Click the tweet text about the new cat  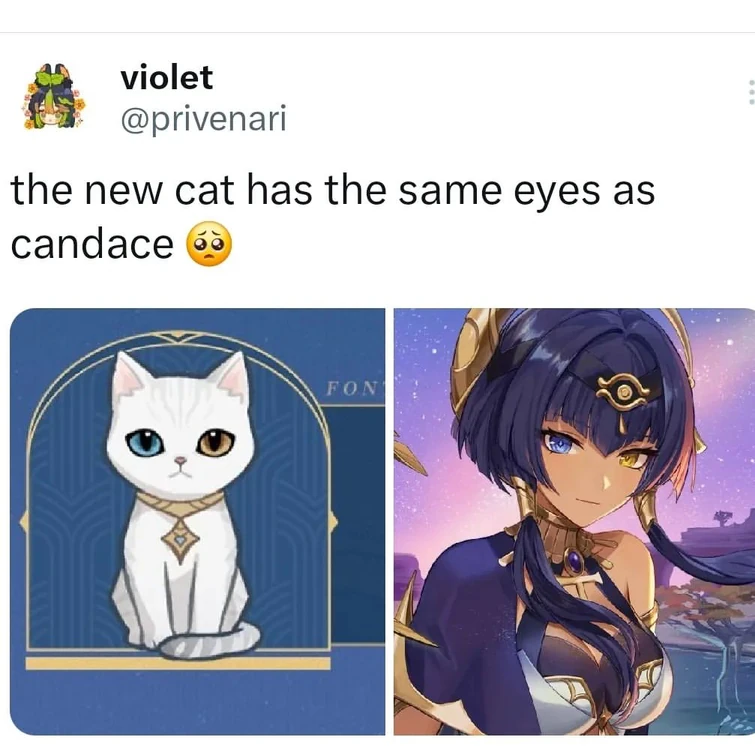[x=332, y=217]
